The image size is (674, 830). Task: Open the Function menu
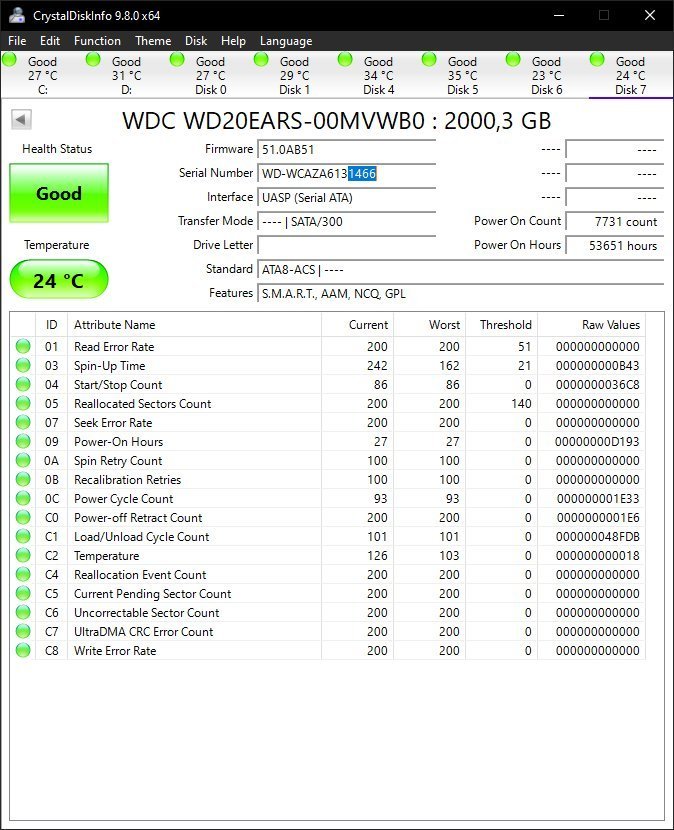tap(97, 41)
